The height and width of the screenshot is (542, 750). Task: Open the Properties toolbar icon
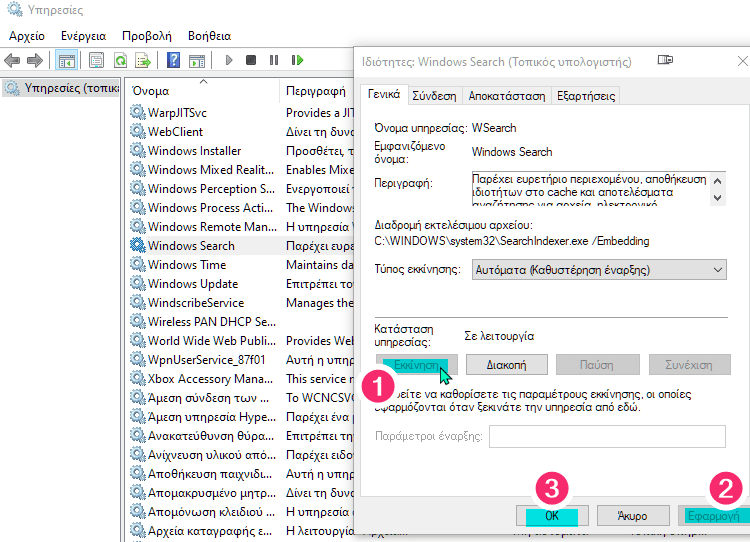(97, 60)
